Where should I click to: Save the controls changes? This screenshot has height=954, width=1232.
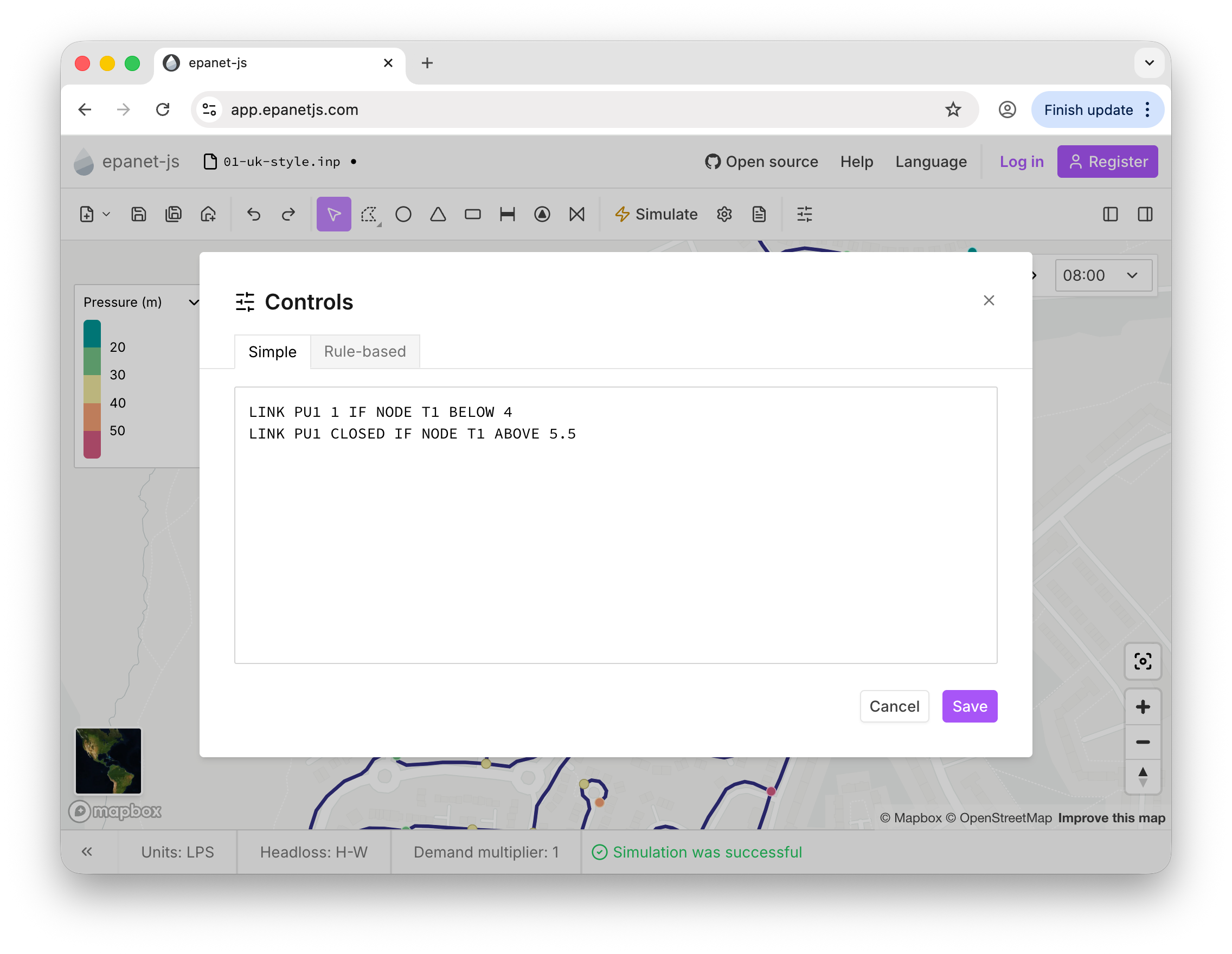pyautogui.click(x=969, y=706)
